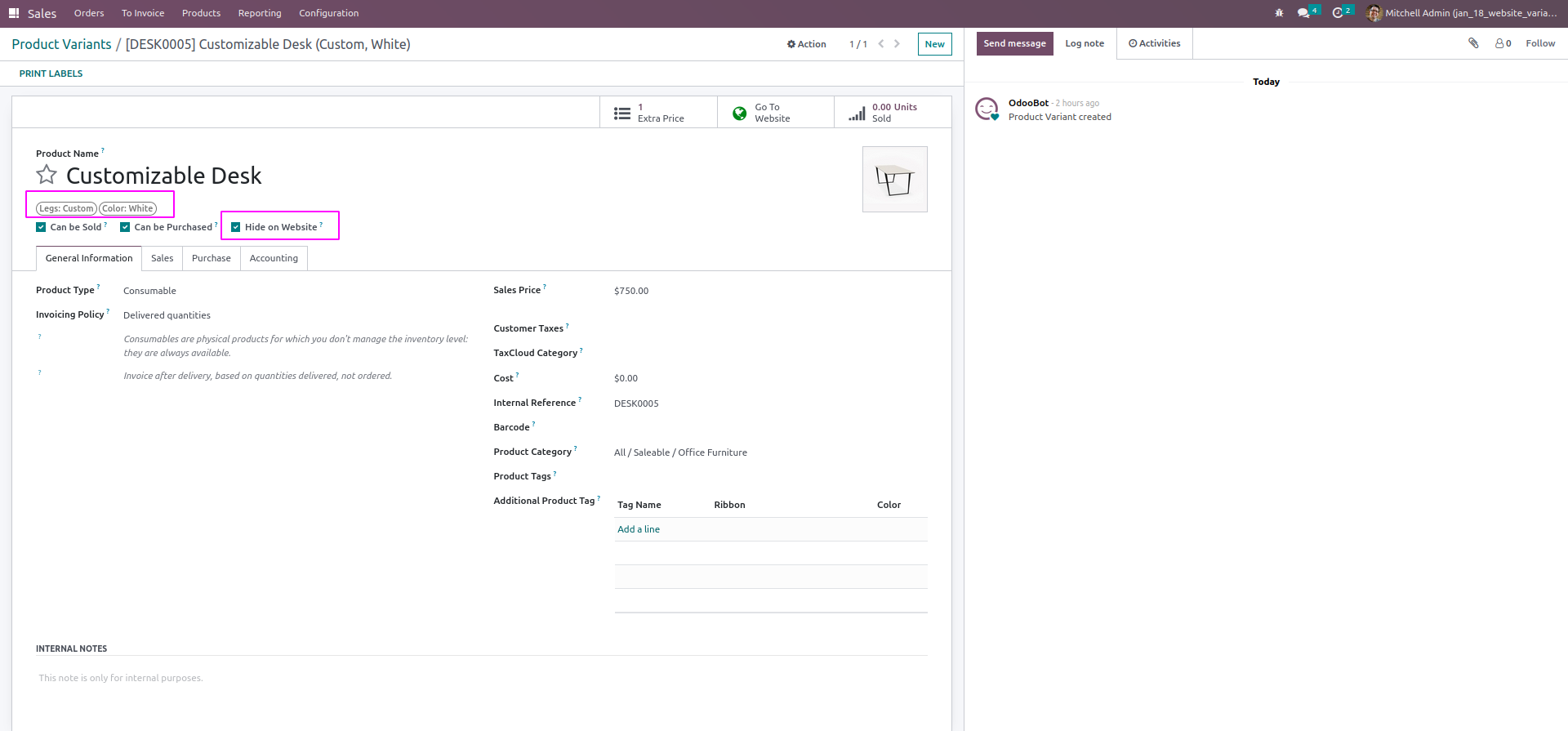This screenshot has width=1568, height=731.
Task: Switch to the General Information tab
Action: (x=89, y=258)
